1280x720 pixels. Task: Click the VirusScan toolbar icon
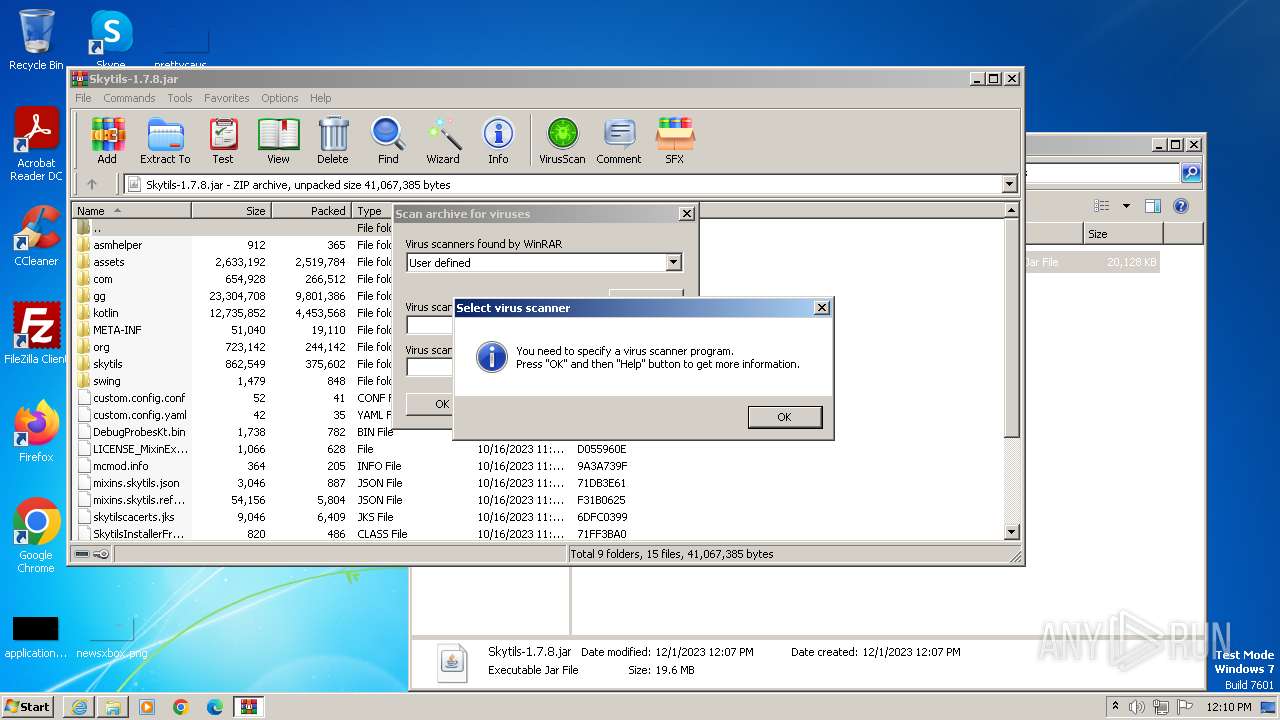point(562,140)
